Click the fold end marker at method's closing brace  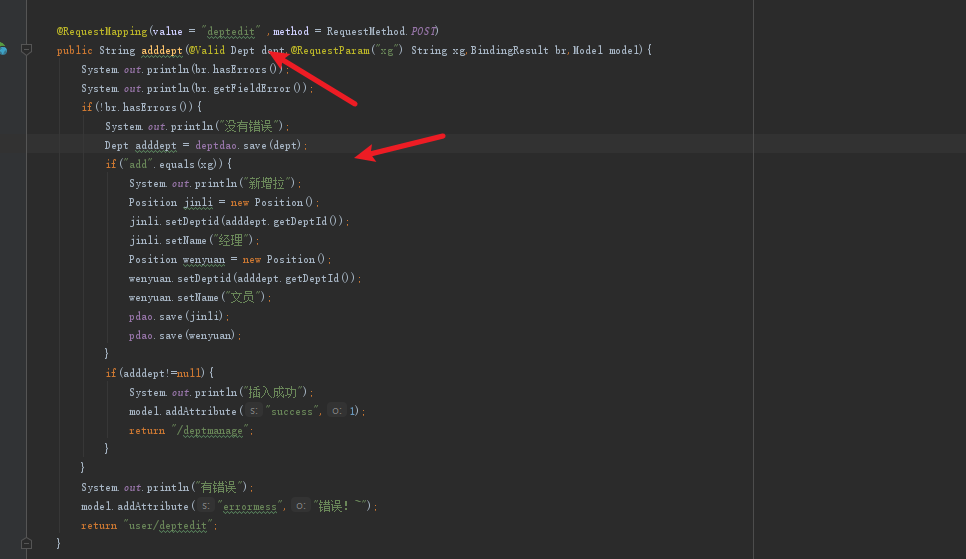(x=27, y=543)
